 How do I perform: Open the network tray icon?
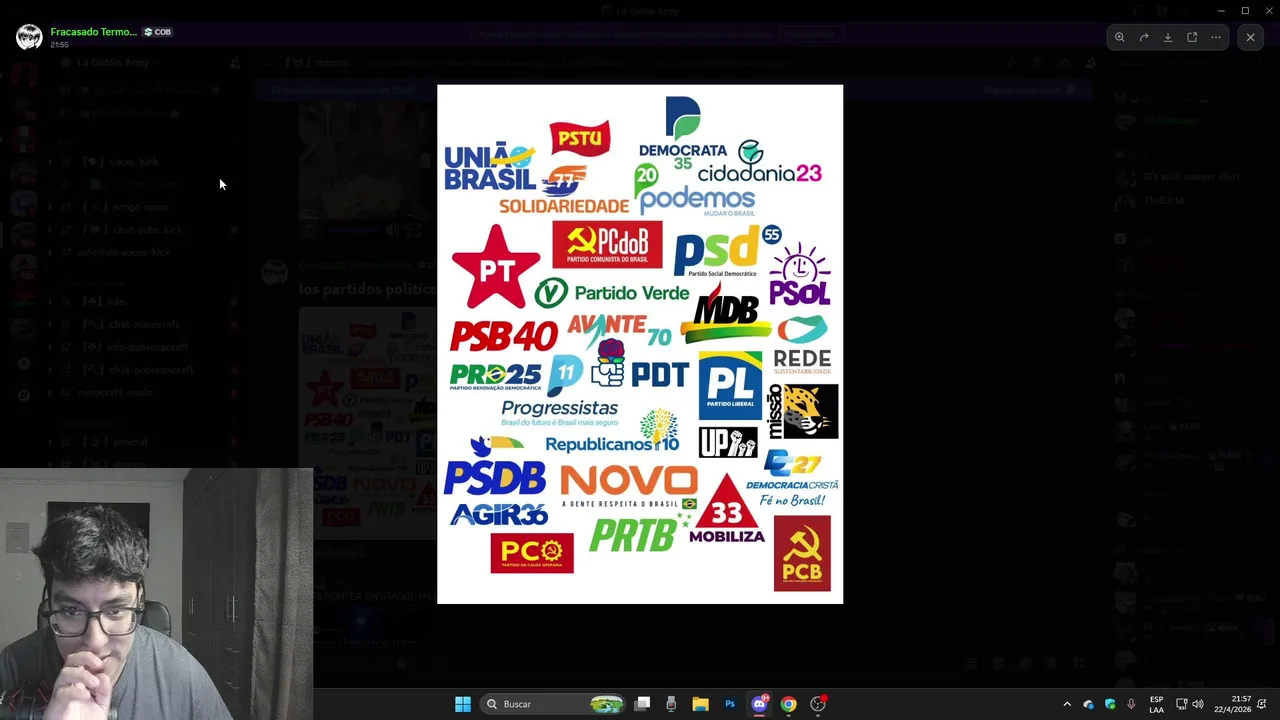pos(1181,704)
